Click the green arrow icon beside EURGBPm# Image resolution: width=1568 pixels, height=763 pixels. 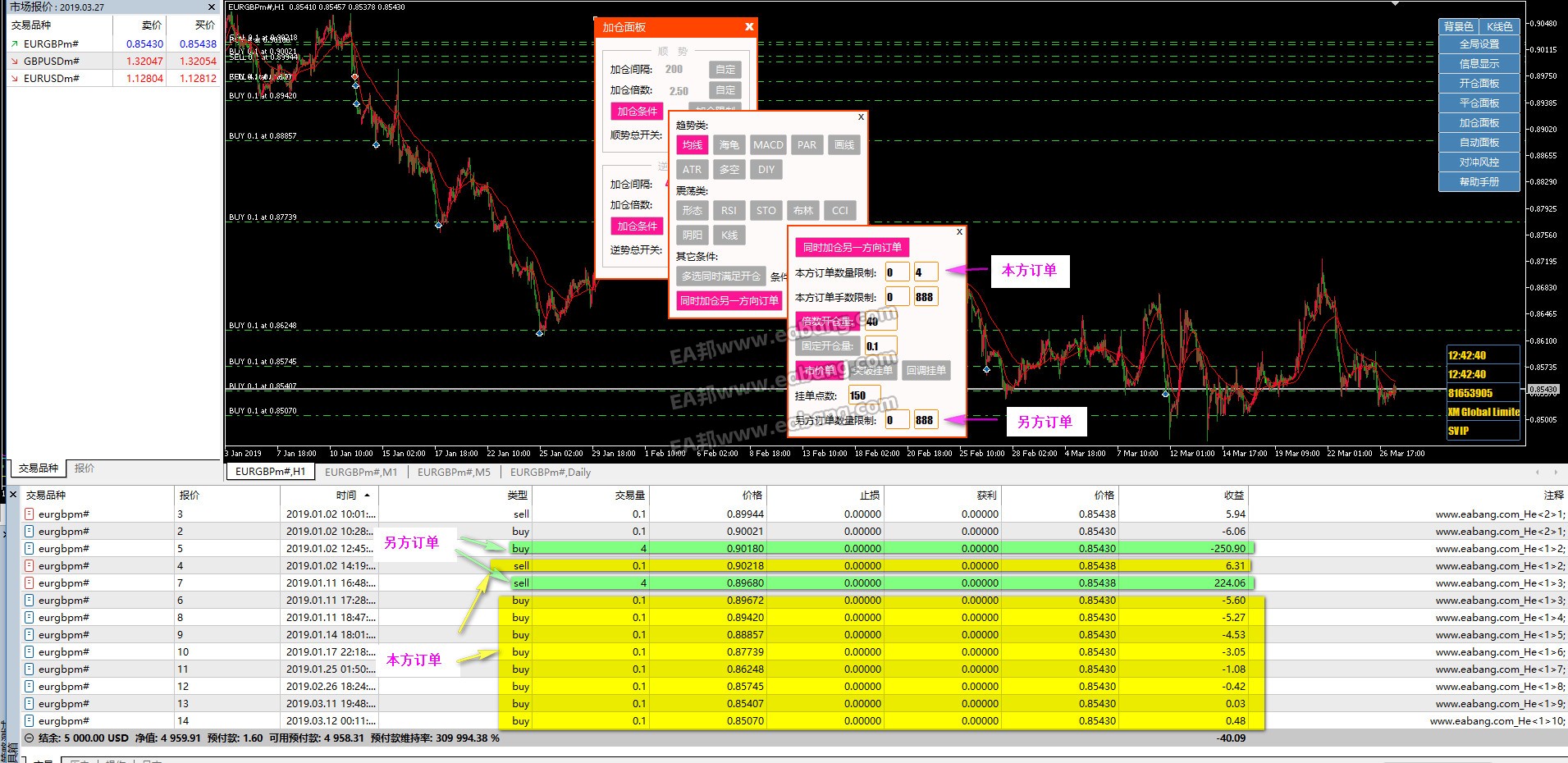[x=14, y=44]
